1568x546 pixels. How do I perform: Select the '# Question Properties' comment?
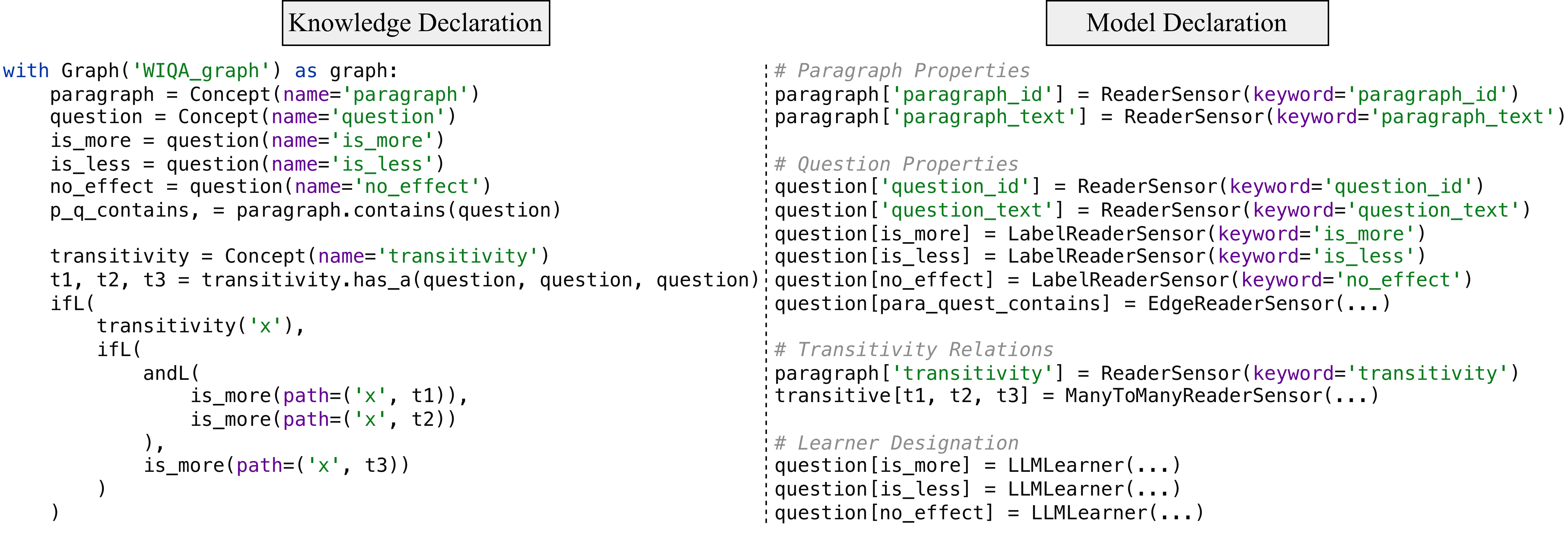point(895,164)
